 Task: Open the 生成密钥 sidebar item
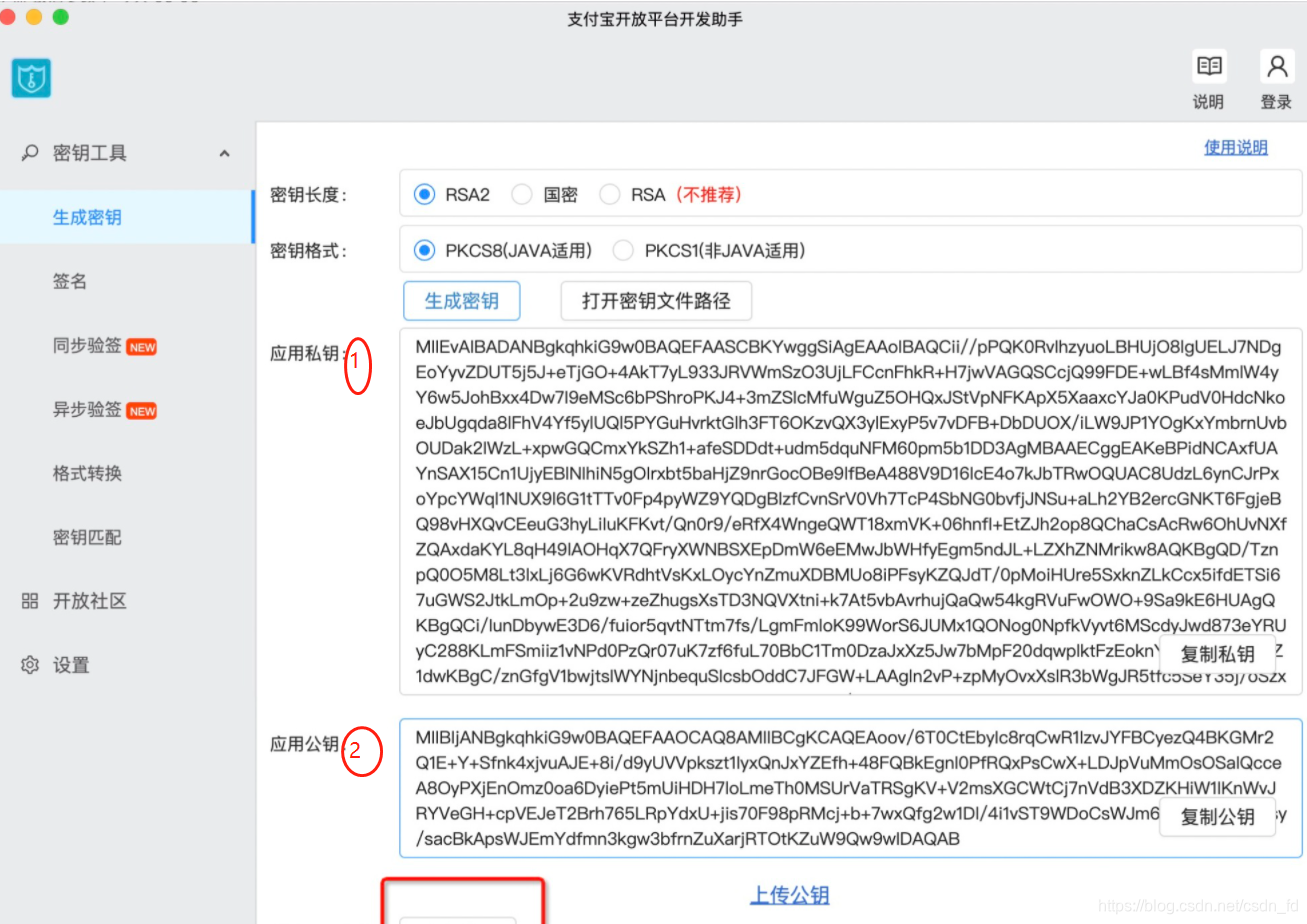(x=127, y=217)
